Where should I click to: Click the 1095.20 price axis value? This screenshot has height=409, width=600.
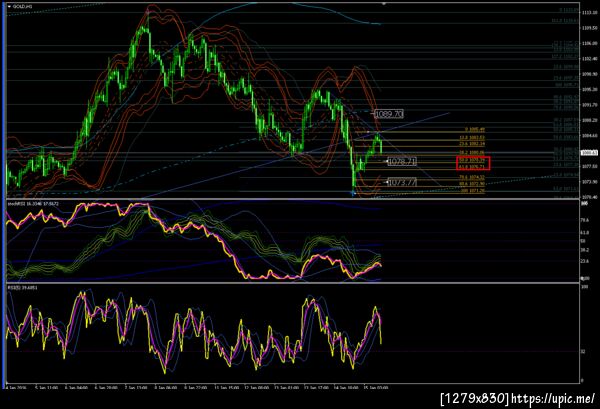(x=590, y=90)
